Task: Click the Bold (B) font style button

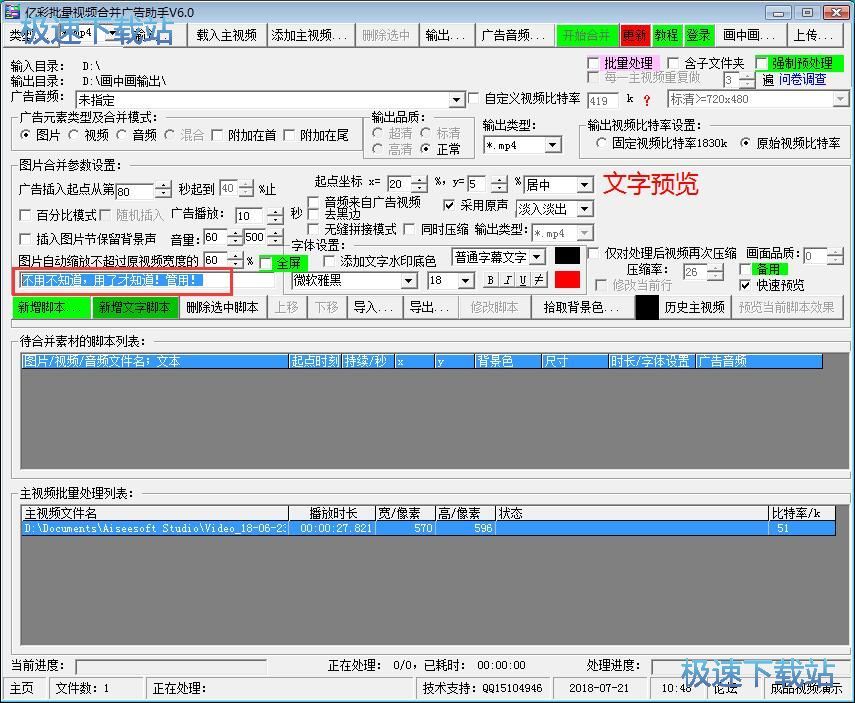Action: 491,281
